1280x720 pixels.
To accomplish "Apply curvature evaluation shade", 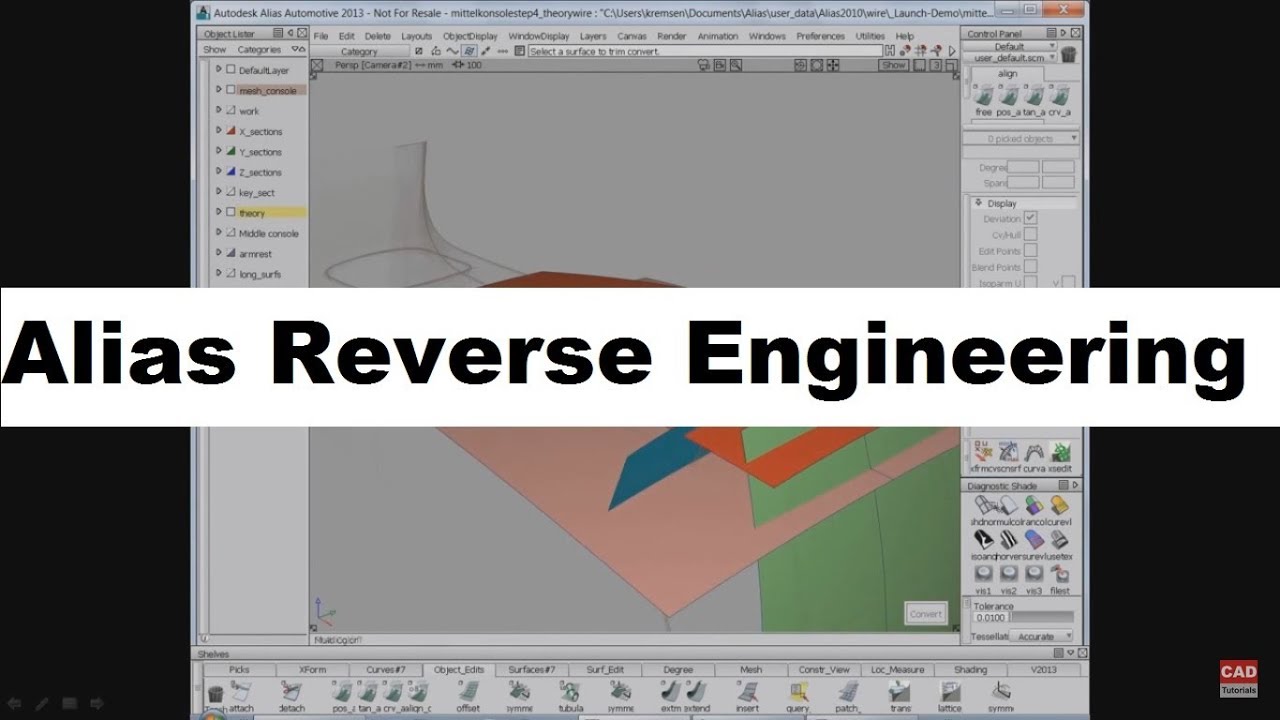I will (x=1059, y=506).
